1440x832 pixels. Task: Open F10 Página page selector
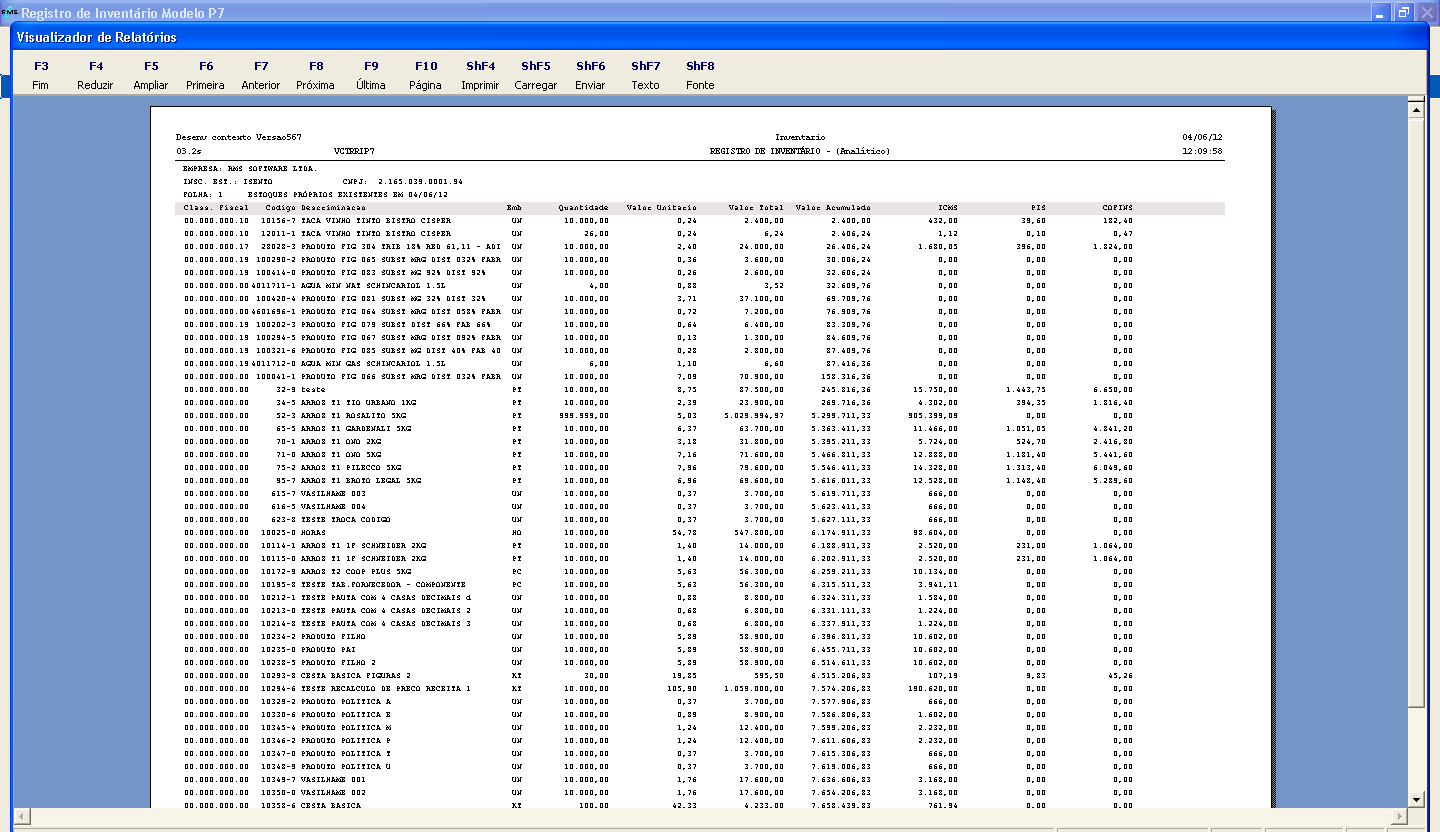click(x=426, y=75)
